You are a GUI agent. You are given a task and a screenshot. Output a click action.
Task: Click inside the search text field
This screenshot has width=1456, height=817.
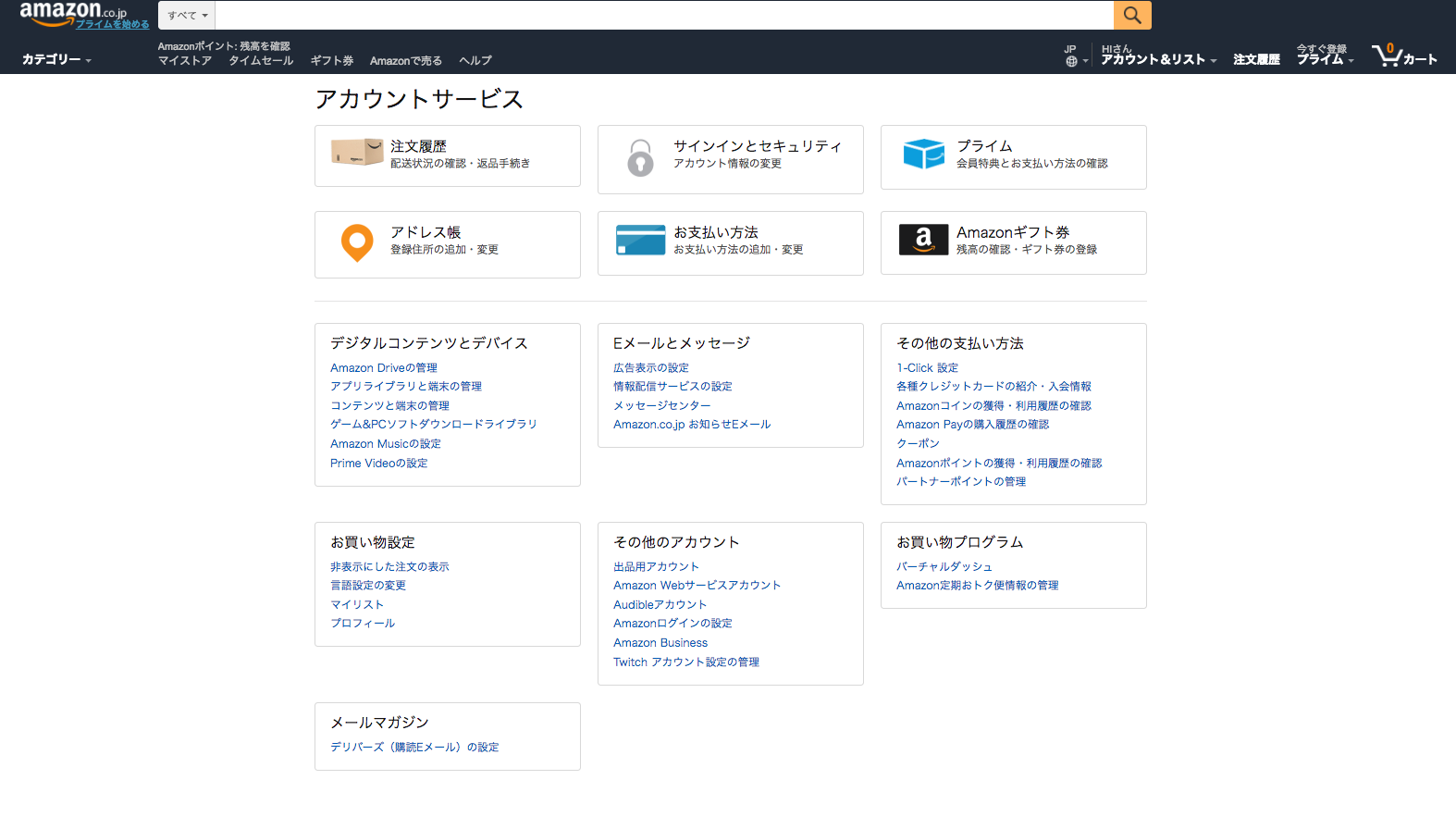[x=664, y=15]
